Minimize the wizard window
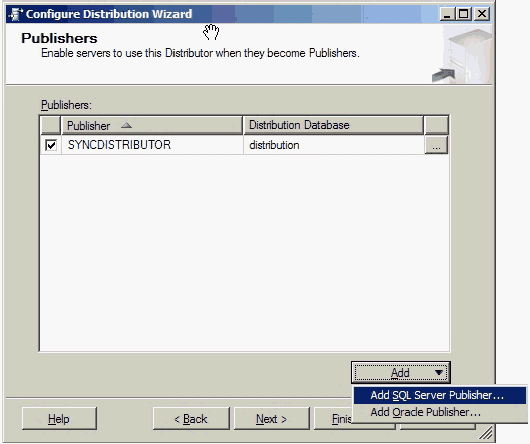 pyautogui.click(x=447, y=14)
